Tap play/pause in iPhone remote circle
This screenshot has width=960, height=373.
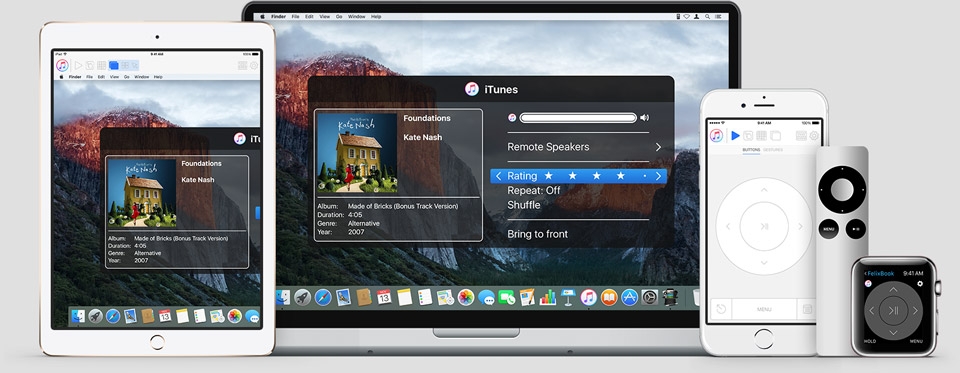764,226
